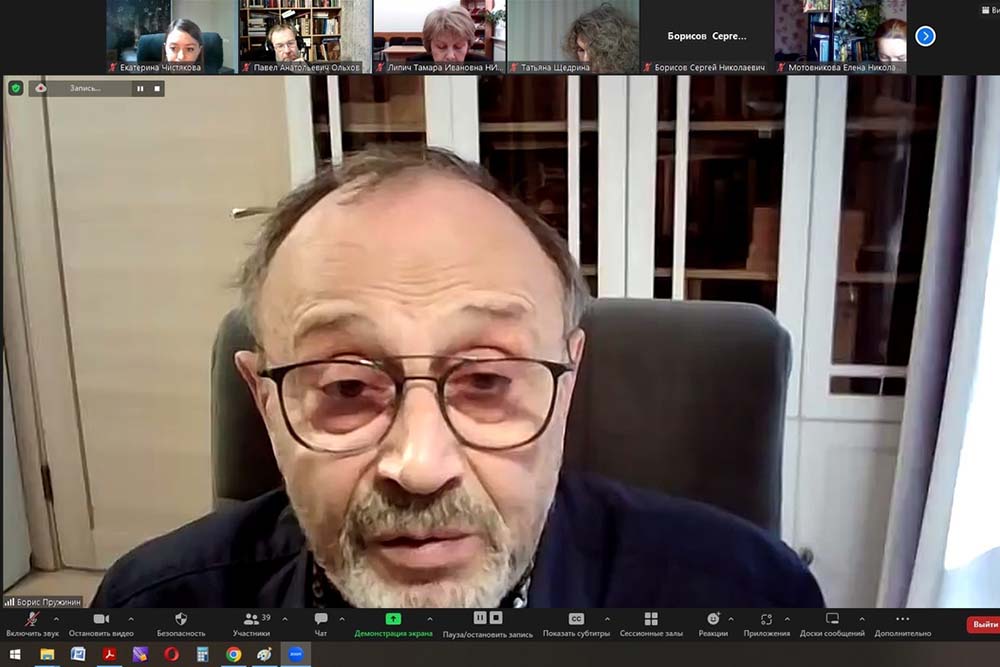Open the Участники participants panel

pyautogui.click(x=251, y=620)
